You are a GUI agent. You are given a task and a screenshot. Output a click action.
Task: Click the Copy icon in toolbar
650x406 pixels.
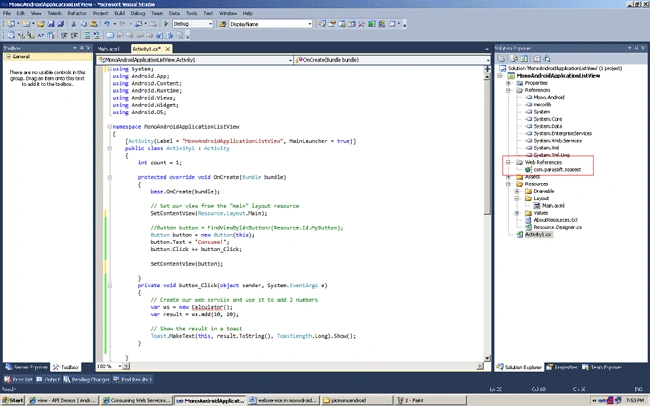pyautogui.click(x=84, y=24)
